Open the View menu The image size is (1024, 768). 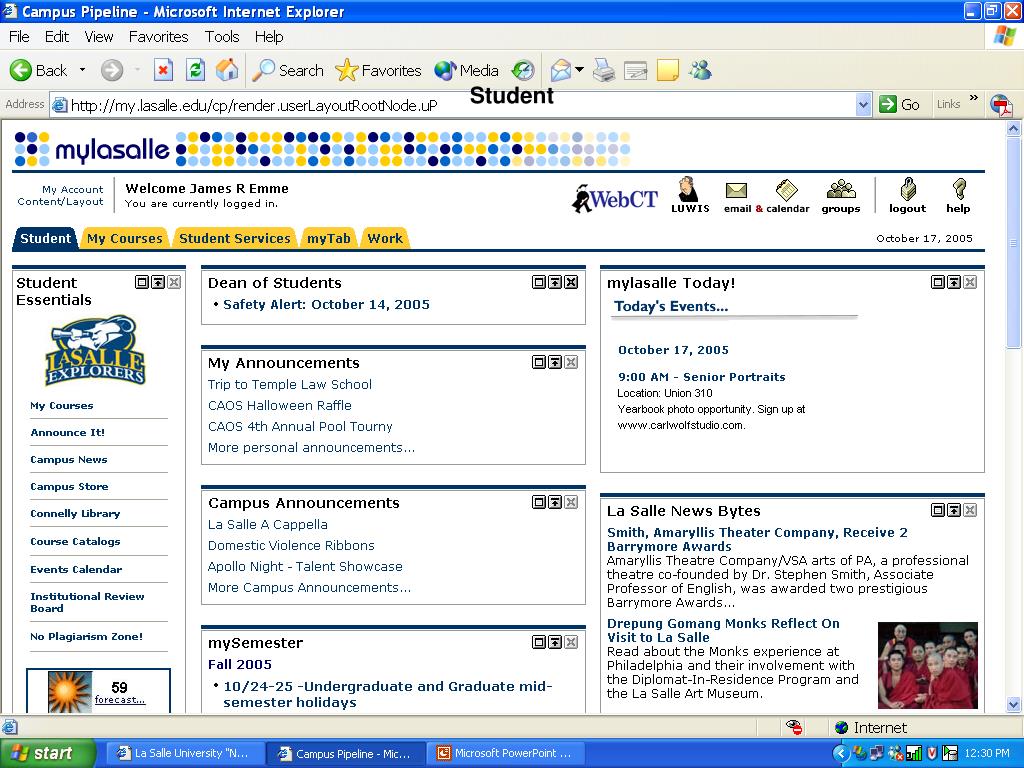99,37
